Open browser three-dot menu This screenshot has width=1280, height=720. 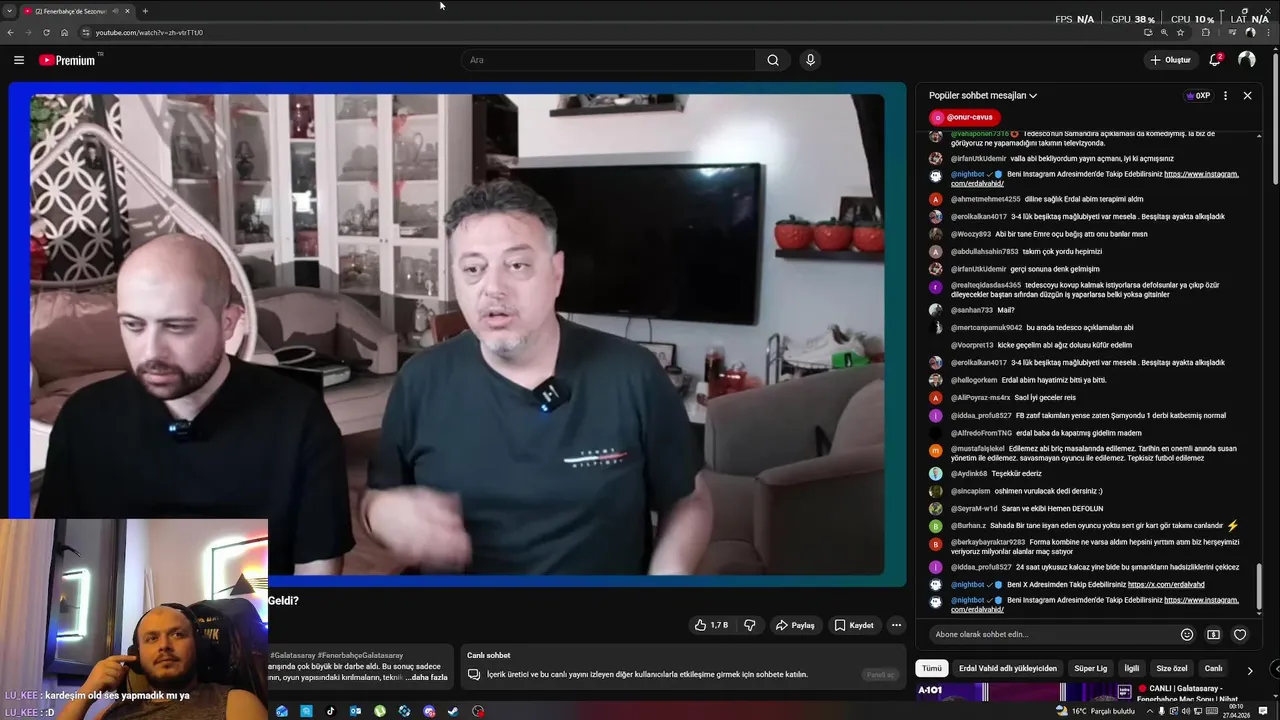1268,32
